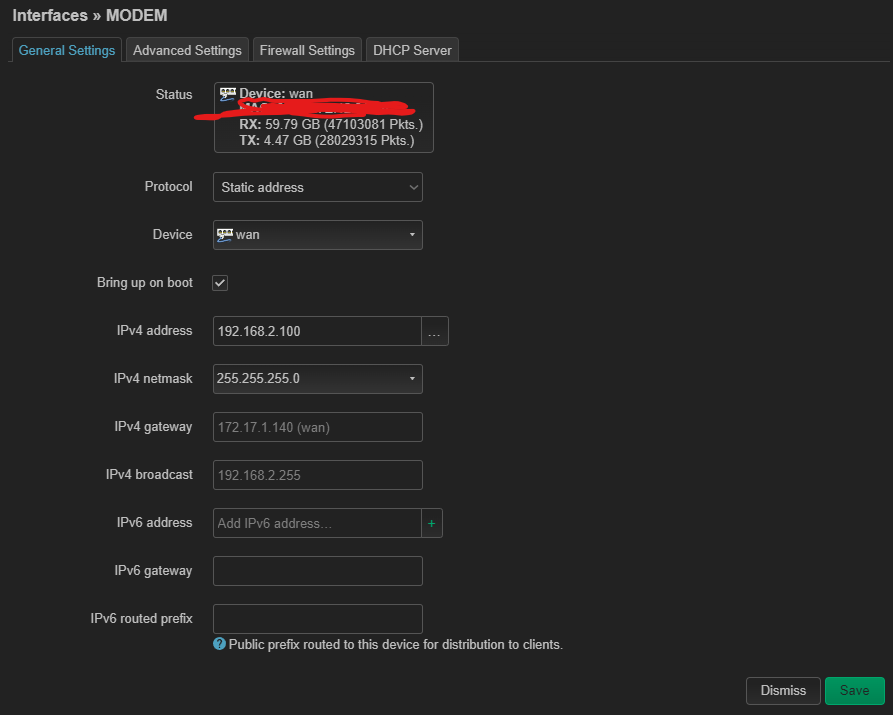Click the IPv4 broadcast field
The width and height of the screenshot is (893, 715).
[318, 475]
